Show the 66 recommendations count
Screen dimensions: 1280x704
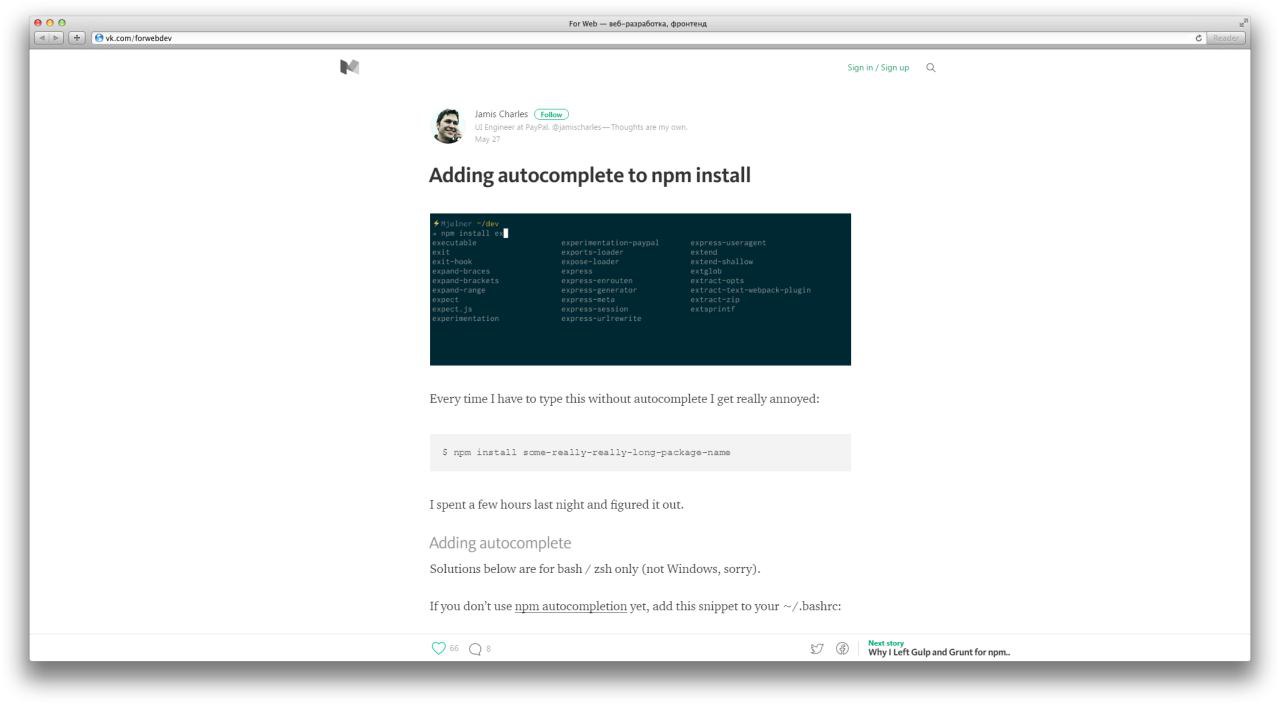[x=454, y=649]
